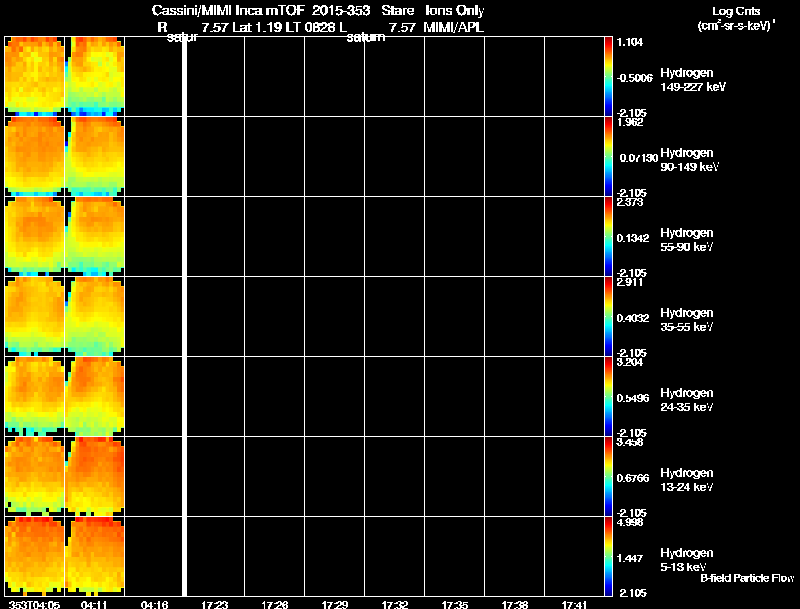Click the '3.458' color scale value
The width and height of the screenshot is (800, 609).
point(630,443)
